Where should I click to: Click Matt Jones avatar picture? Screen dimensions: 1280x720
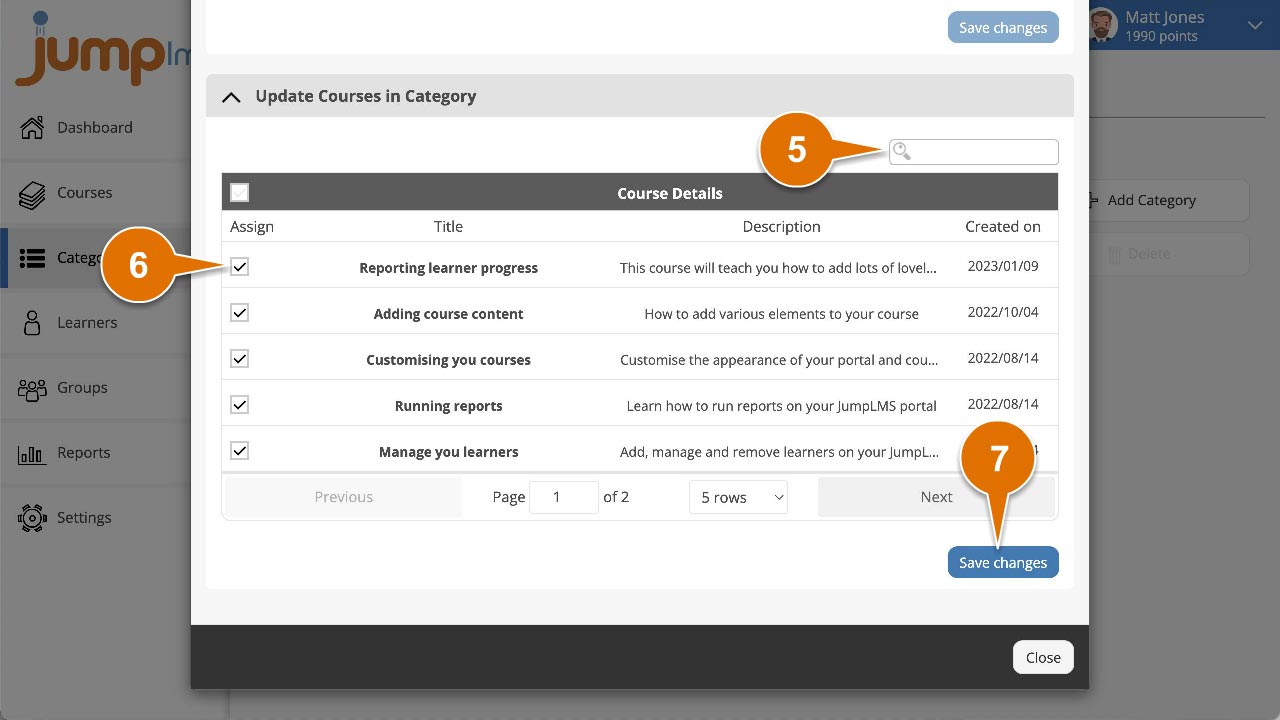point(1102,25)
